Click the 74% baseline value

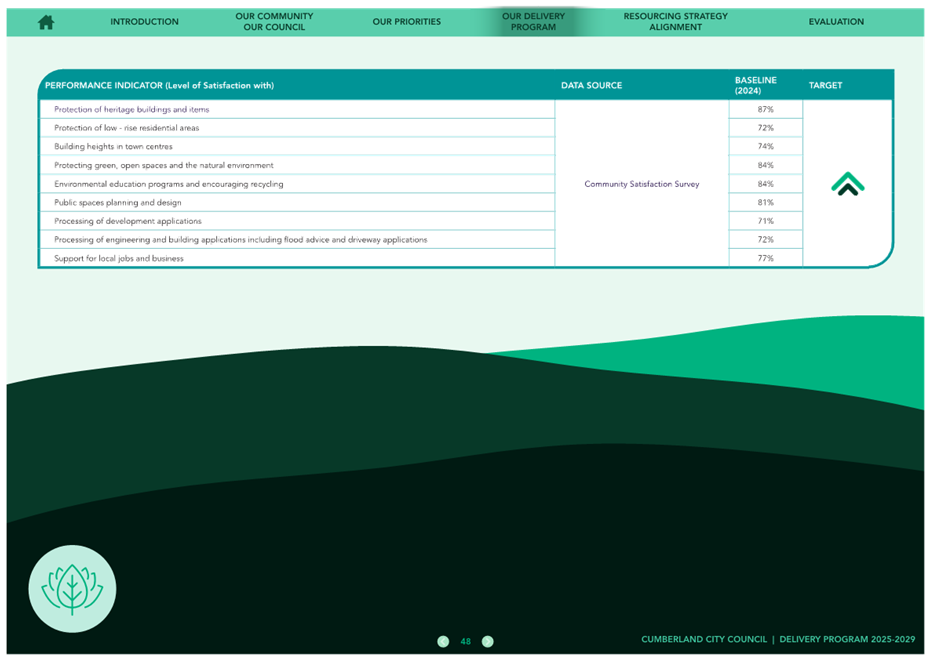pos(765,146)
